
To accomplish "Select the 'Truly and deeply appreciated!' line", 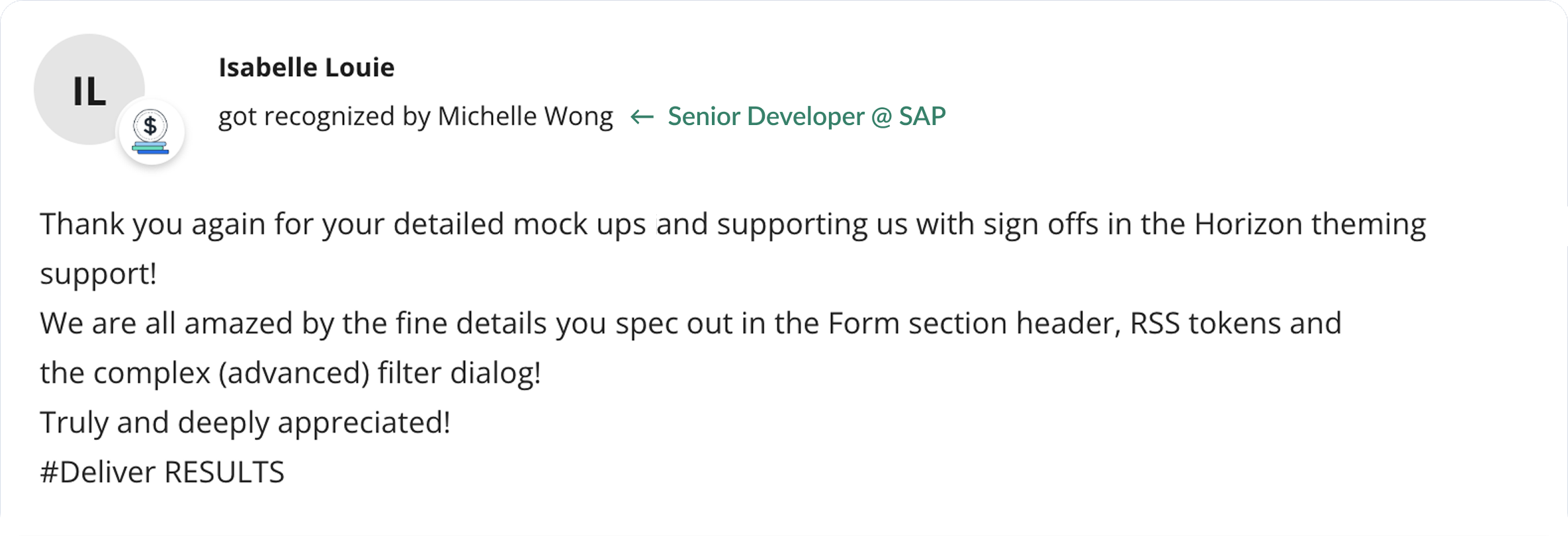I will coord(245,424).
